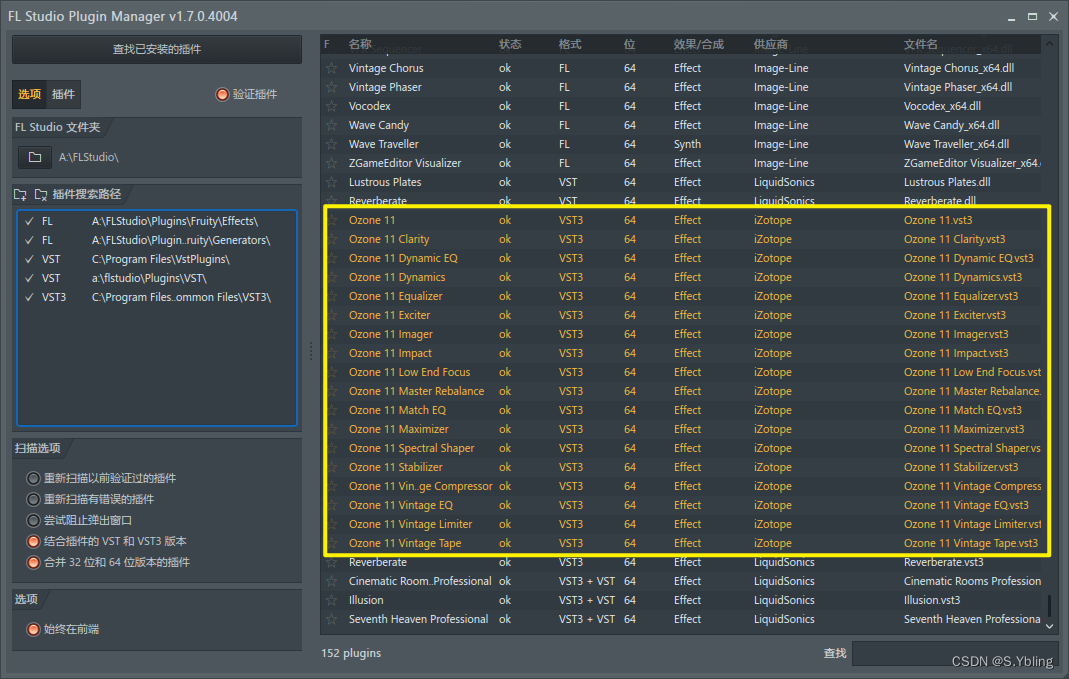This screenshot has width=1069, height=679.
Task: Select the Ozone 11 Spectral Shaper name
Action: tap(412, 449)
